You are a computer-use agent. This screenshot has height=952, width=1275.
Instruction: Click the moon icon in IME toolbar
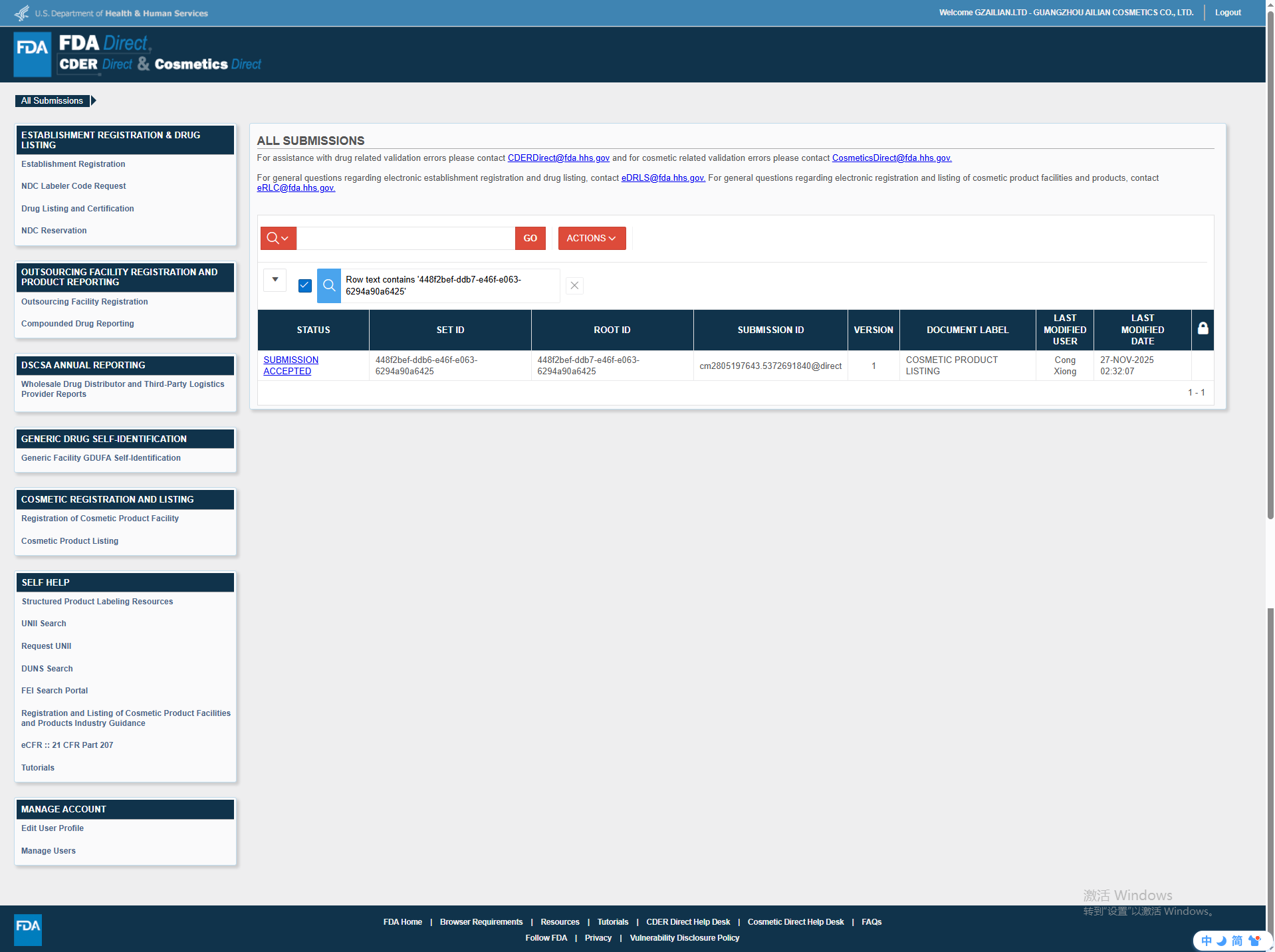click(1221, 941)
